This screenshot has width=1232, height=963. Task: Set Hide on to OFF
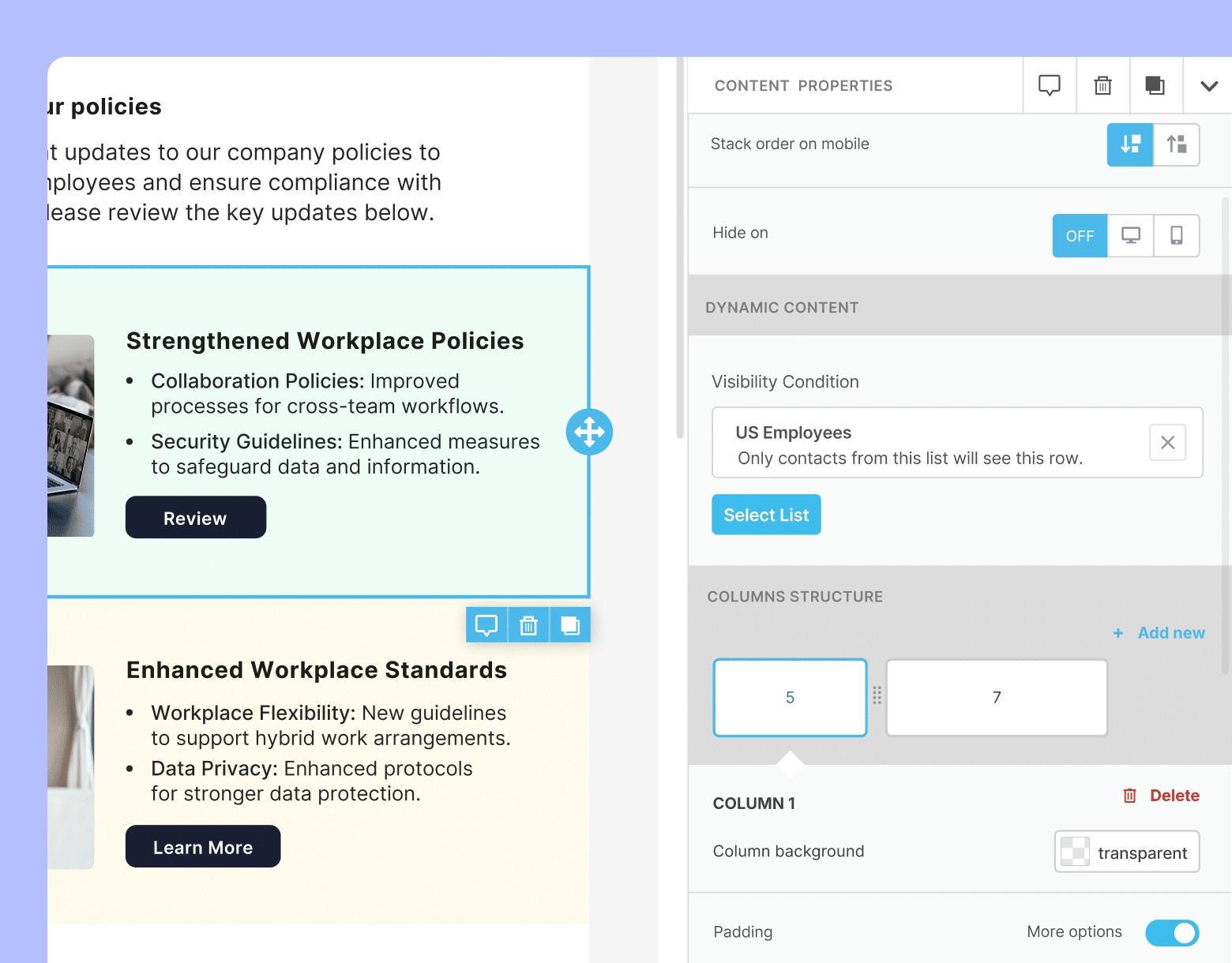click(1080, 236)
